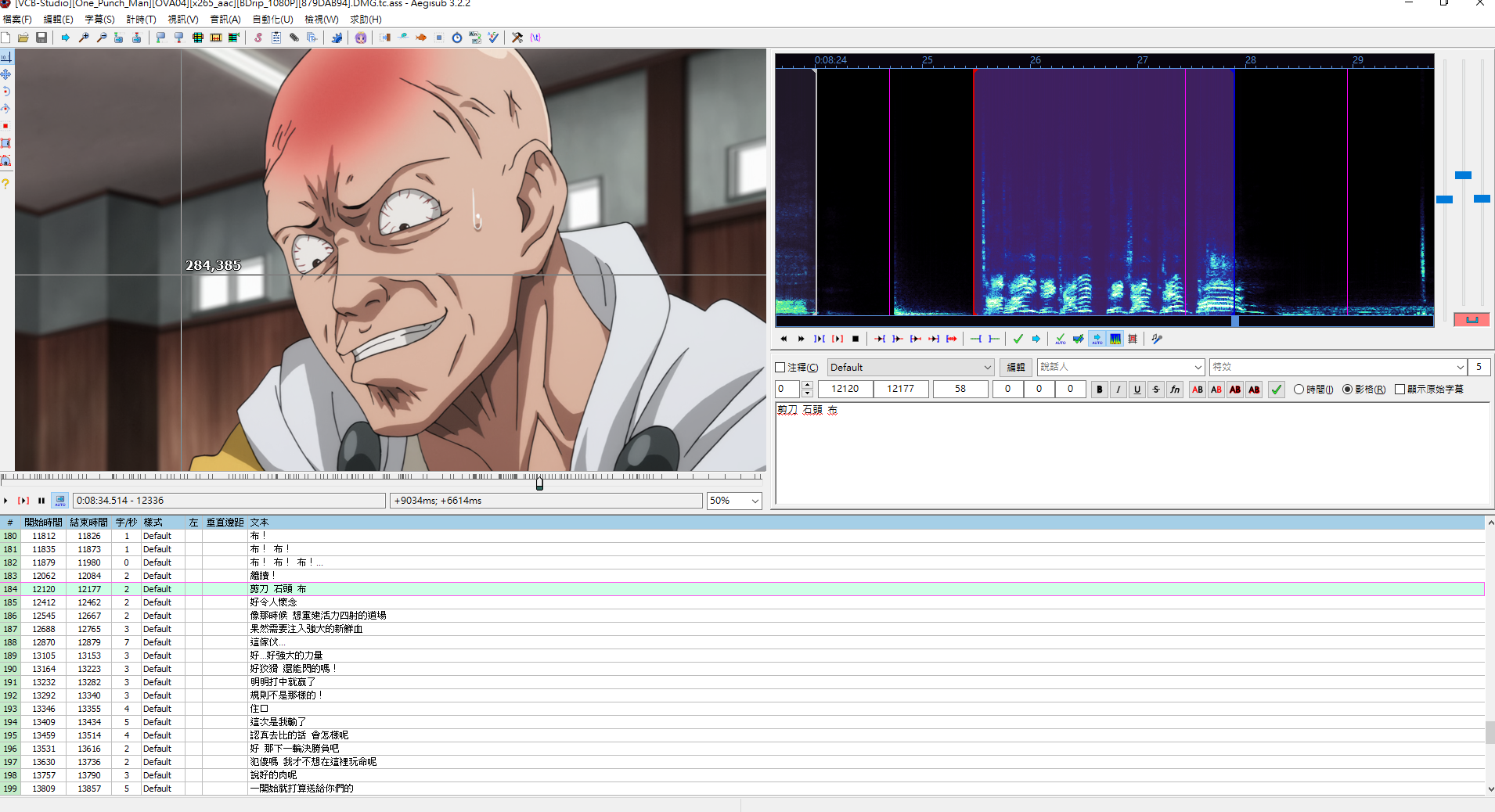Select subtitle row 189 好…好強大的力量

[x=742, y=656]
